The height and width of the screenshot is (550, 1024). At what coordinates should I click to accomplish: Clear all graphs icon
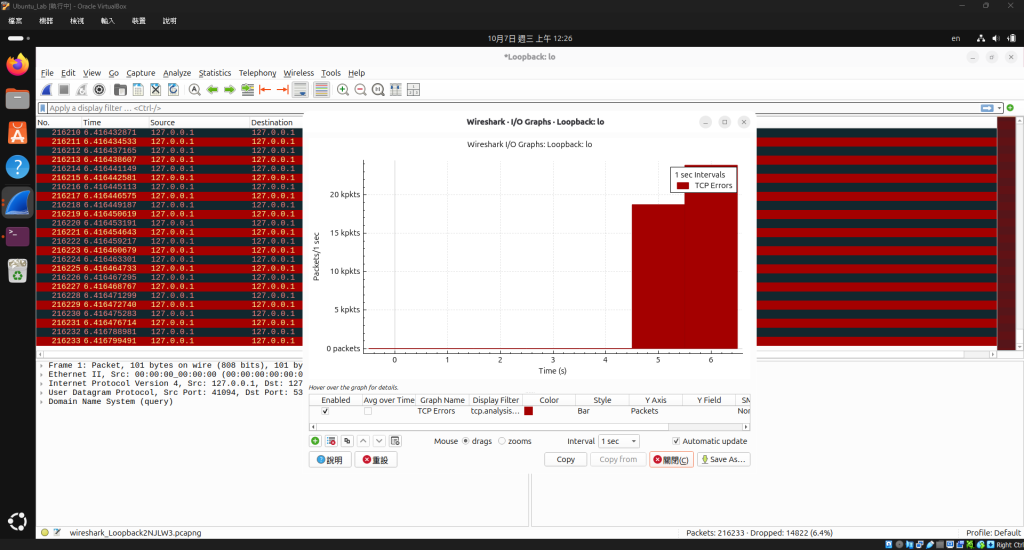coord(395,441)
